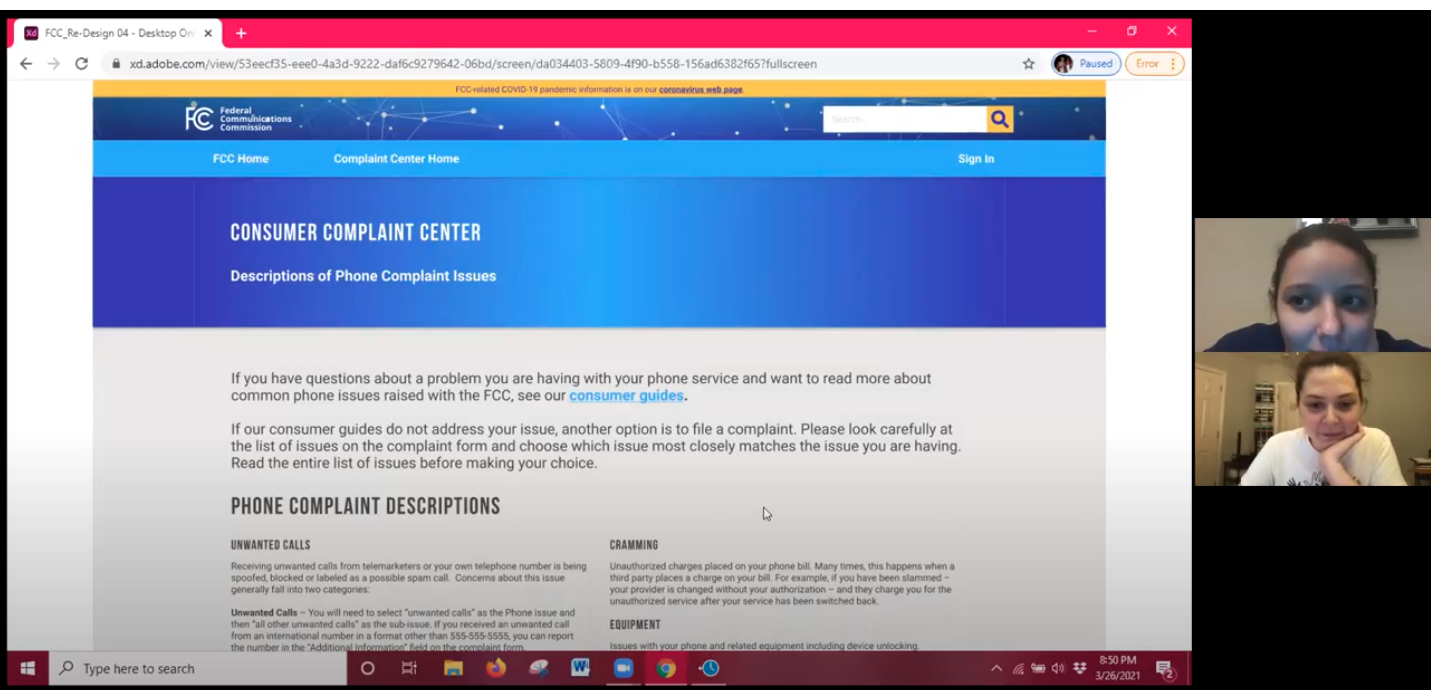1431x700 pixels.
Task: Click the "CRAMMING" section heading
Action: pos(634,546)
